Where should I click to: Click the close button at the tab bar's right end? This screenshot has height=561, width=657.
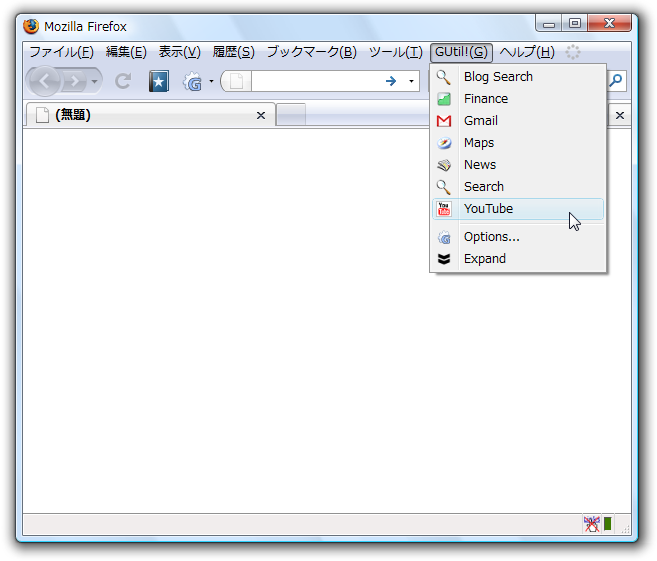[620, 115]
